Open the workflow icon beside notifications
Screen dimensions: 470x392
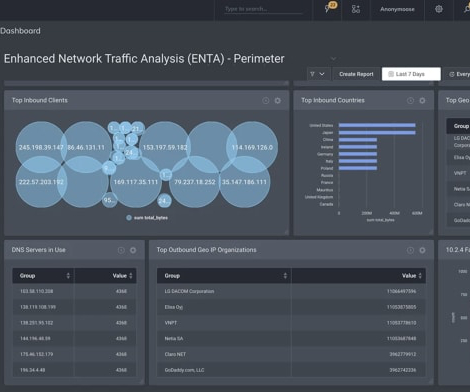pyautogui.click(x=356, y=9)
